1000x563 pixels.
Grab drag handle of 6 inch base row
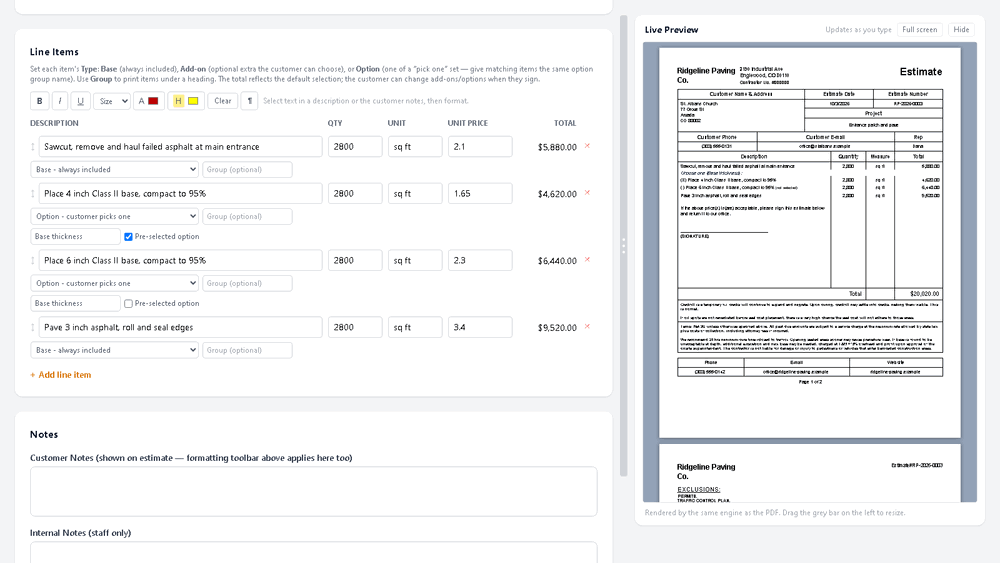tap(33, 261)
